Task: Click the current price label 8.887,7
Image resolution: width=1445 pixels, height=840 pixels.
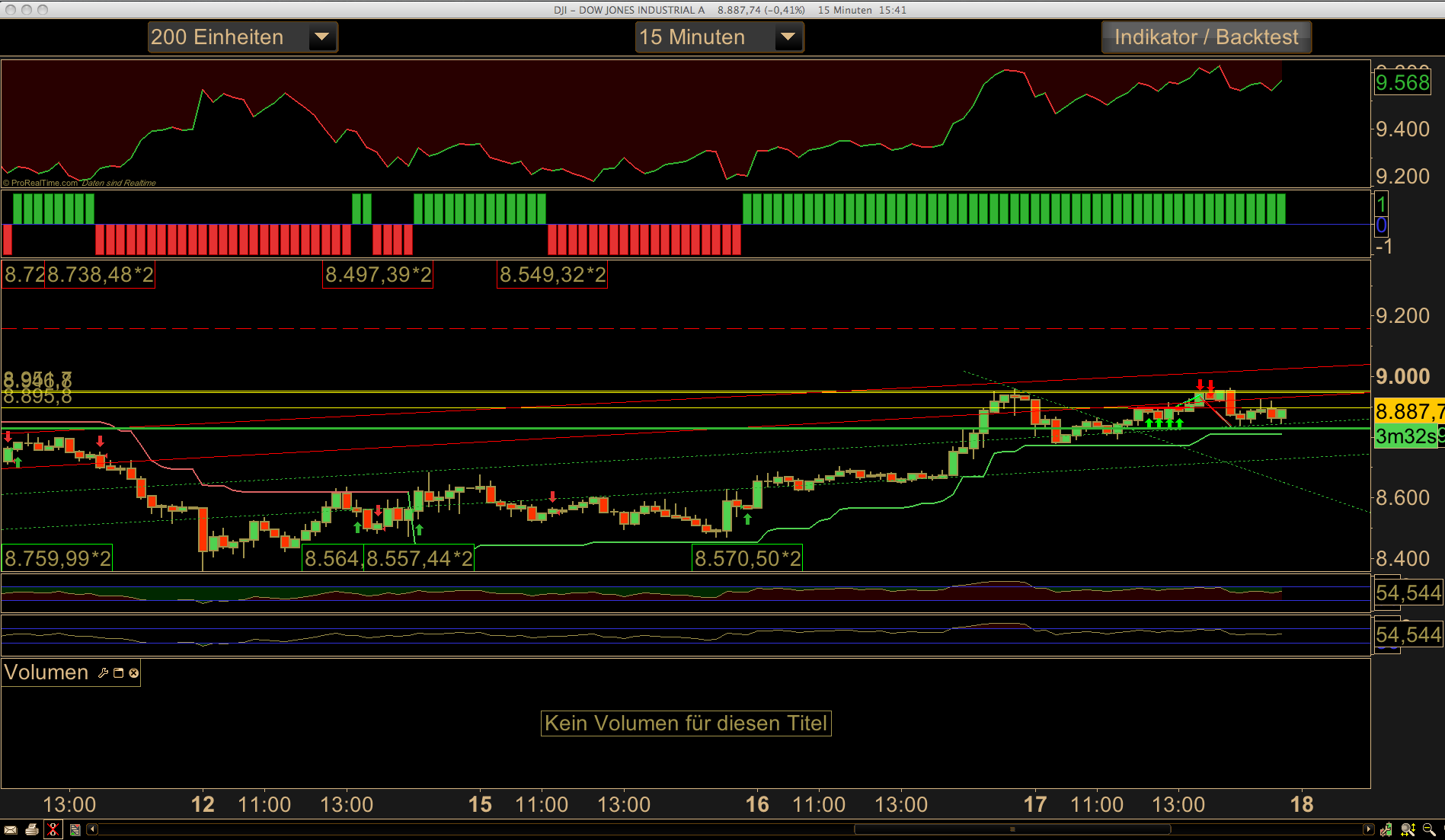Action: click(x=1408, y=412)
